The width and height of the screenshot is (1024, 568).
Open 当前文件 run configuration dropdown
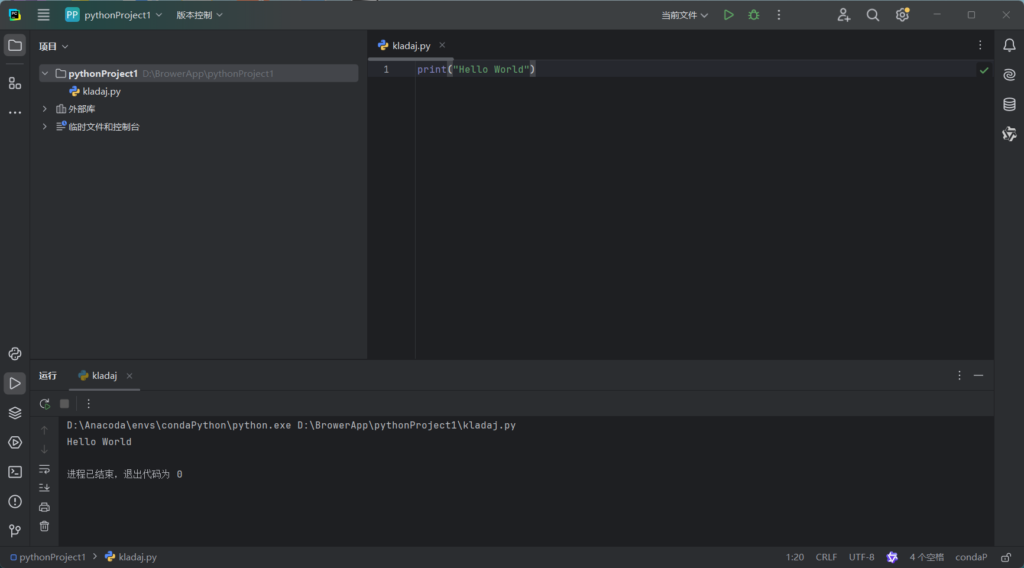684,14
